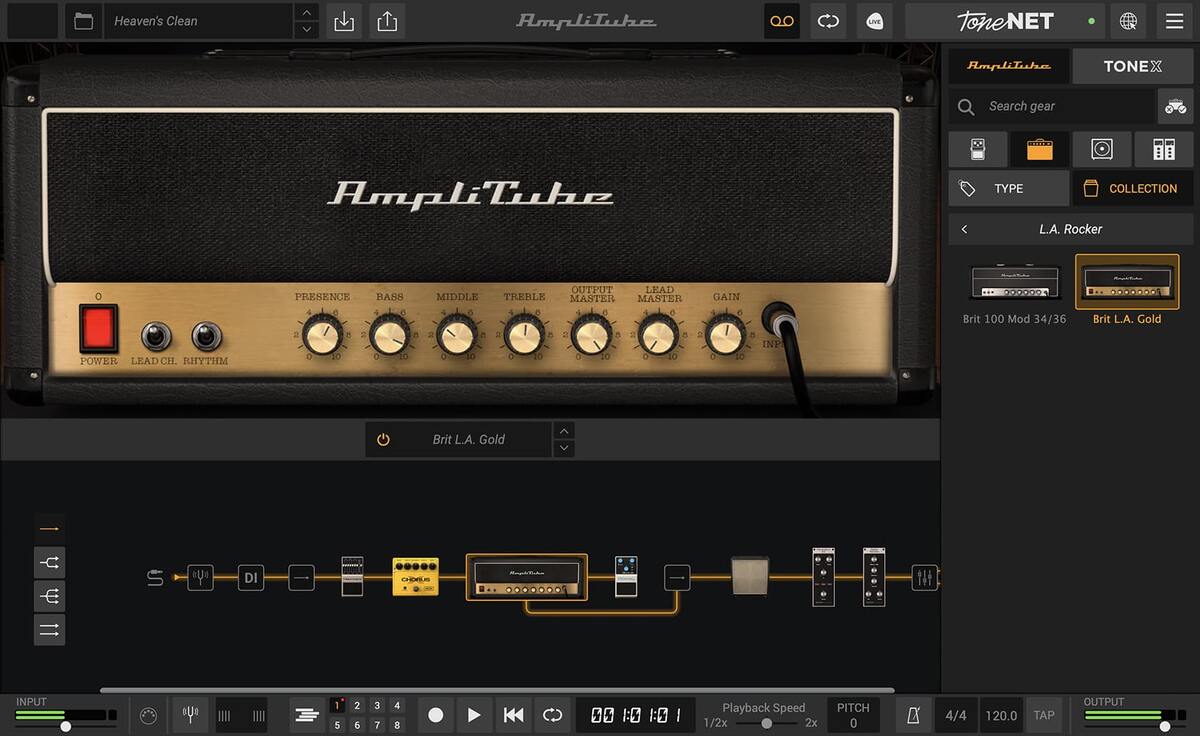
Task: Collapse the L.A. Rocker collection with the chevron
Action: click(x=963, y=228)
